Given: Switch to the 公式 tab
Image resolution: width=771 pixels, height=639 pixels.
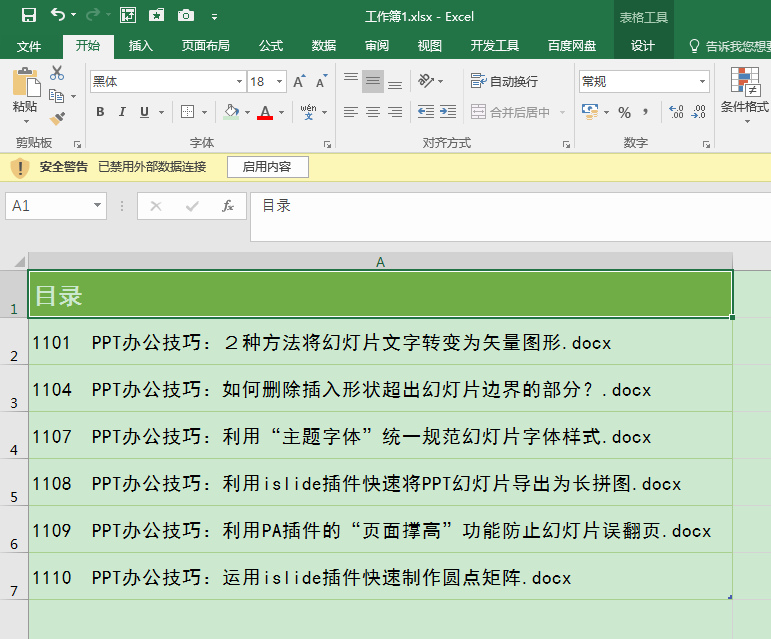Looking at the screenshot, I should pos(271,46).
